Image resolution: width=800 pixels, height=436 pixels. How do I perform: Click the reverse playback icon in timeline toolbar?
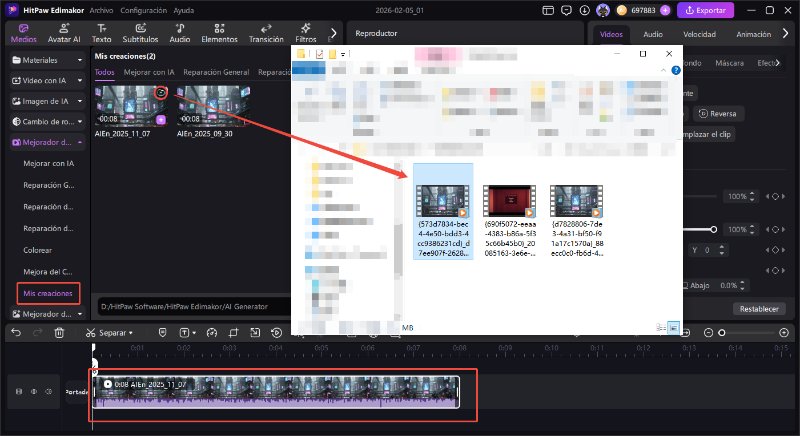277,332
